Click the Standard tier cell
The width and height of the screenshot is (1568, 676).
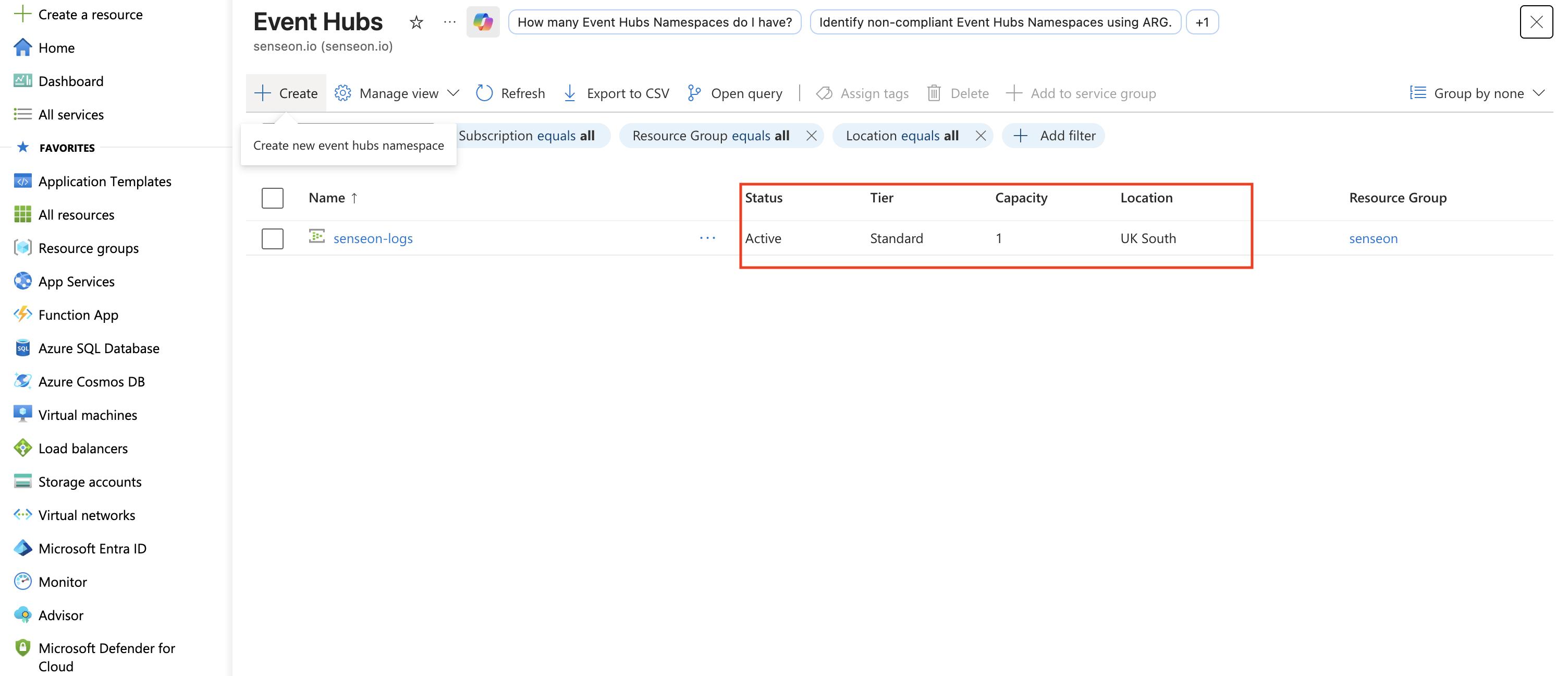tap(896, 238)
